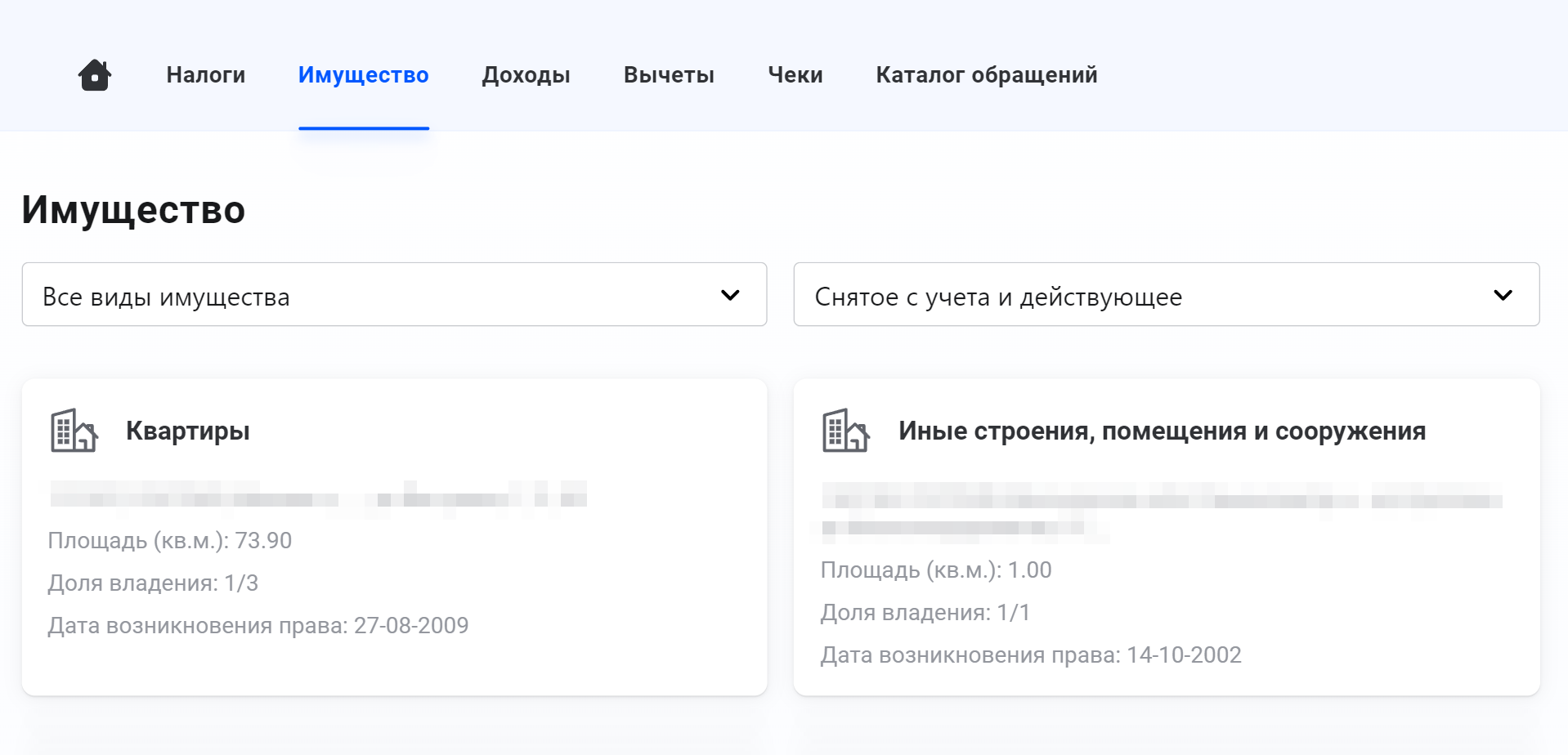Screen dimensions: 1568x755
Task: Expand the Снятое с учета и действующее filter
Action: (1167, 294)
